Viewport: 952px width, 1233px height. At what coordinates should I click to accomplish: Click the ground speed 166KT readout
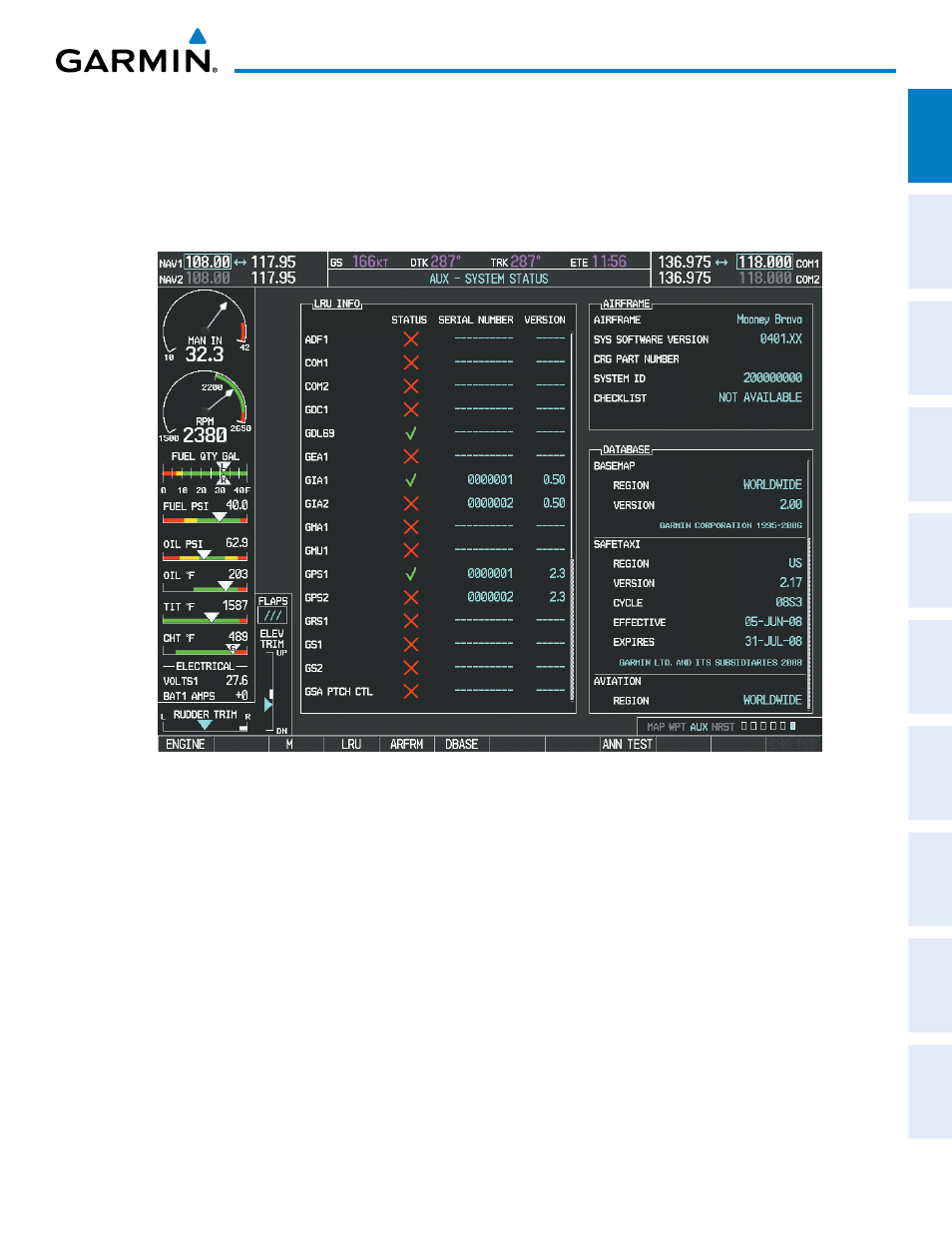pos(370,262)
